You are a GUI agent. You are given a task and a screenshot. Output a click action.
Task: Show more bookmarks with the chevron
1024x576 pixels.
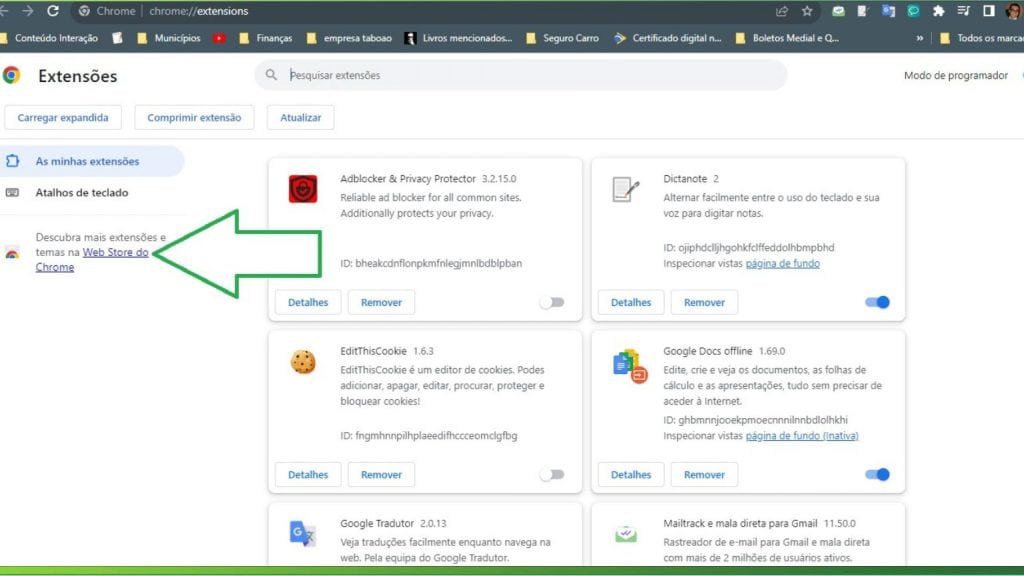tap(920, 38)
